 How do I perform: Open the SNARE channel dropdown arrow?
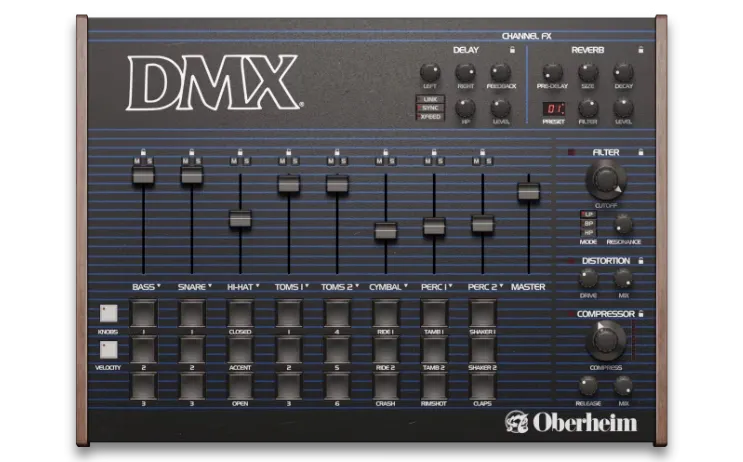(210, 286)
